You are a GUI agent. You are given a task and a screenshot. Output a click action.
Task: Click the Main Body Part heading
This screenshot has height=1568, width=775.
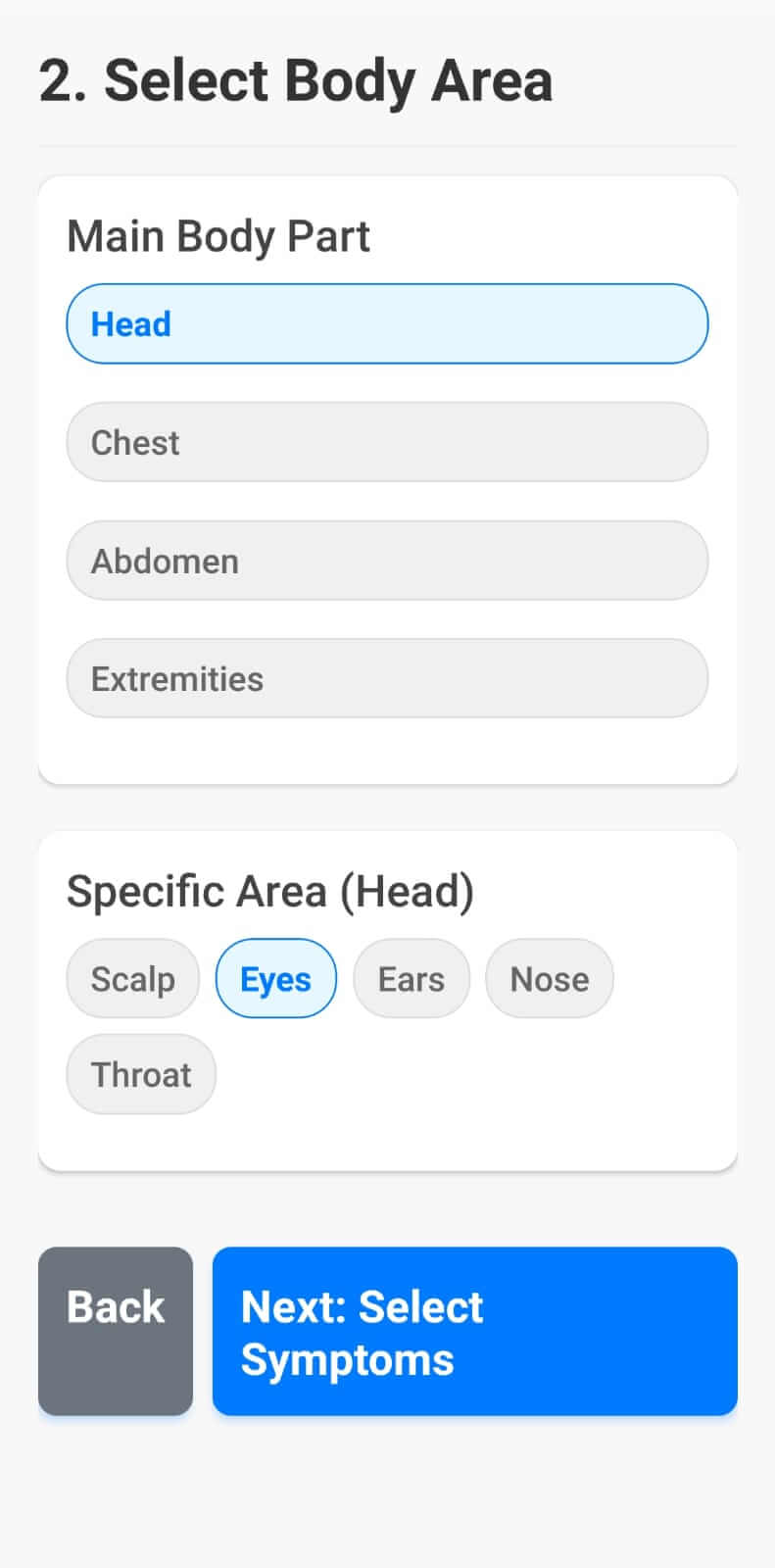(x=218, y=235)
